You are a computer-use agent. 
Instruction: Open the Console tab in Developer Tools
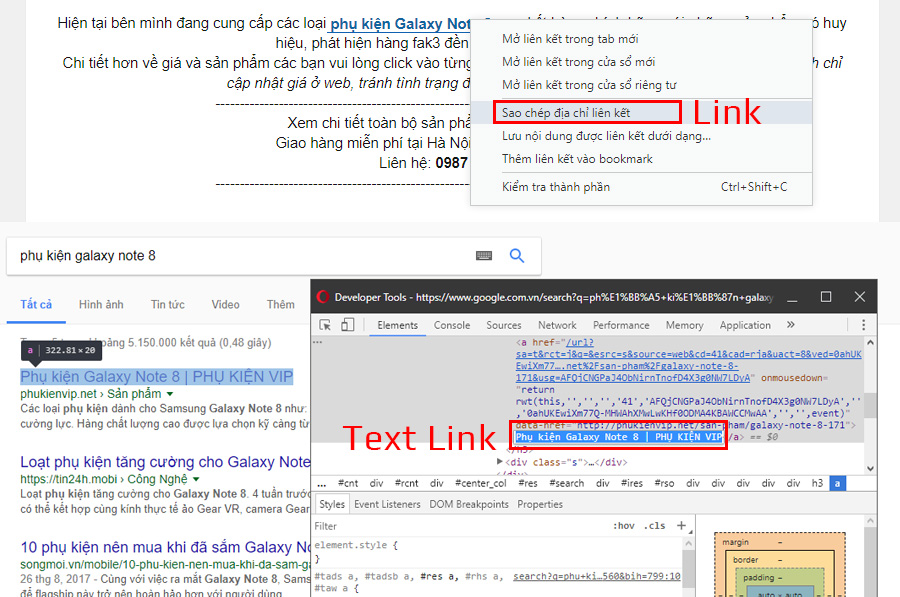[x=452, y=325]
